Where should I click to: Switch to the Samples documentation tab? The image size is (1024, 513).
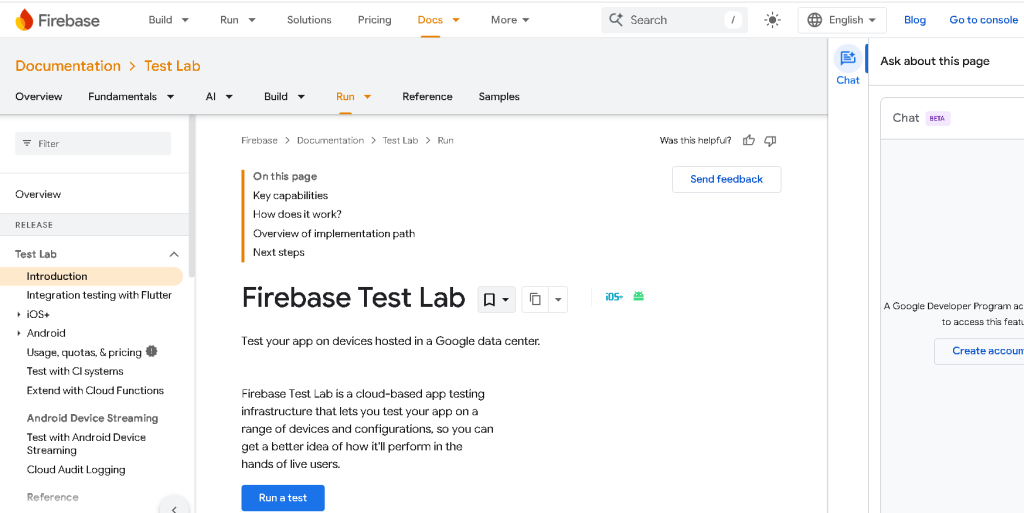coord(499,97)
